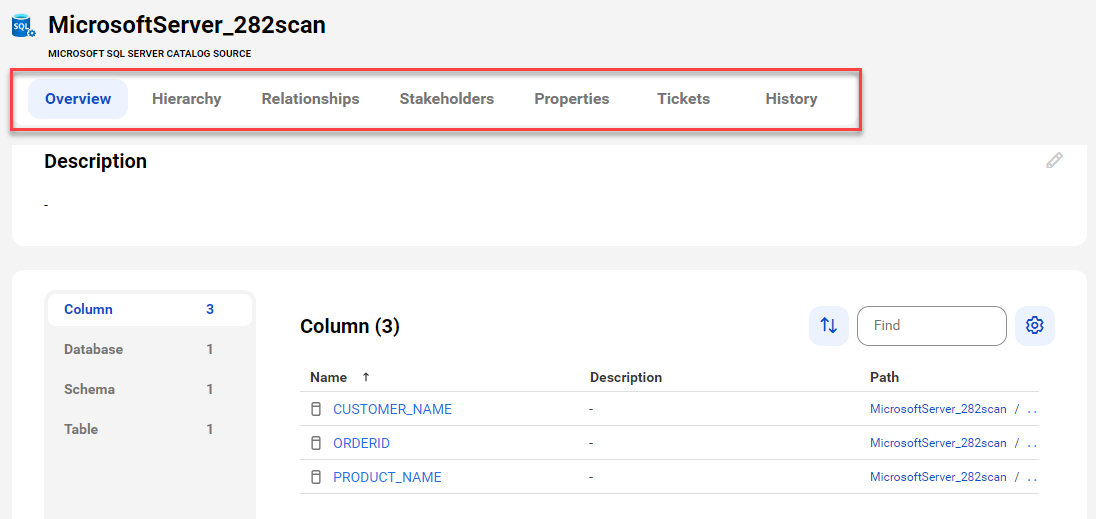1096x519 pixels.
Task: Click the Description column header
Action: point(626,377)
